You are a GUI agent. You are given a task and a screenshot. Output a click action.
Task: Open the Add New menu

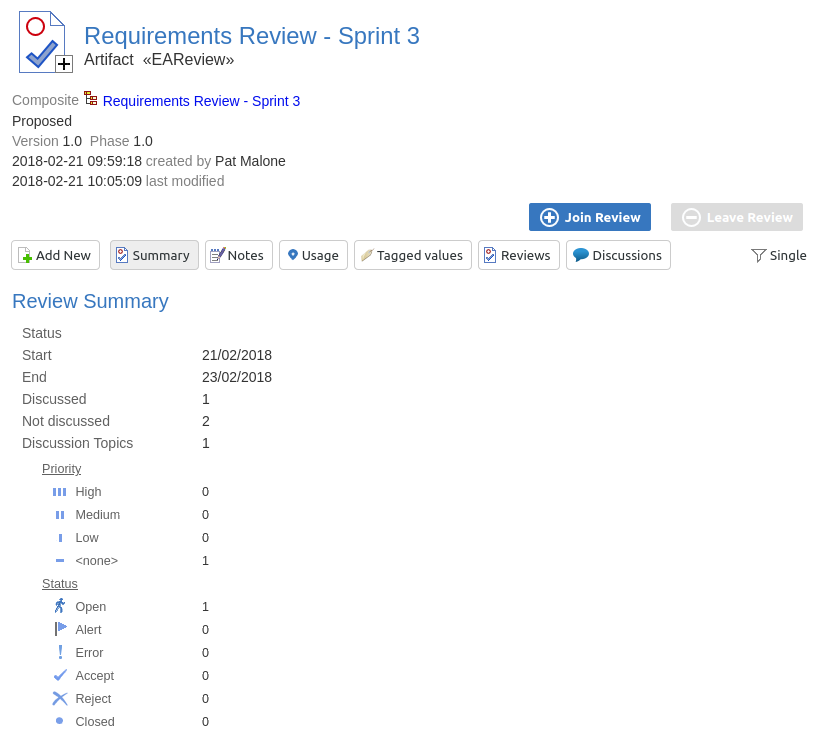pos(55,255)
